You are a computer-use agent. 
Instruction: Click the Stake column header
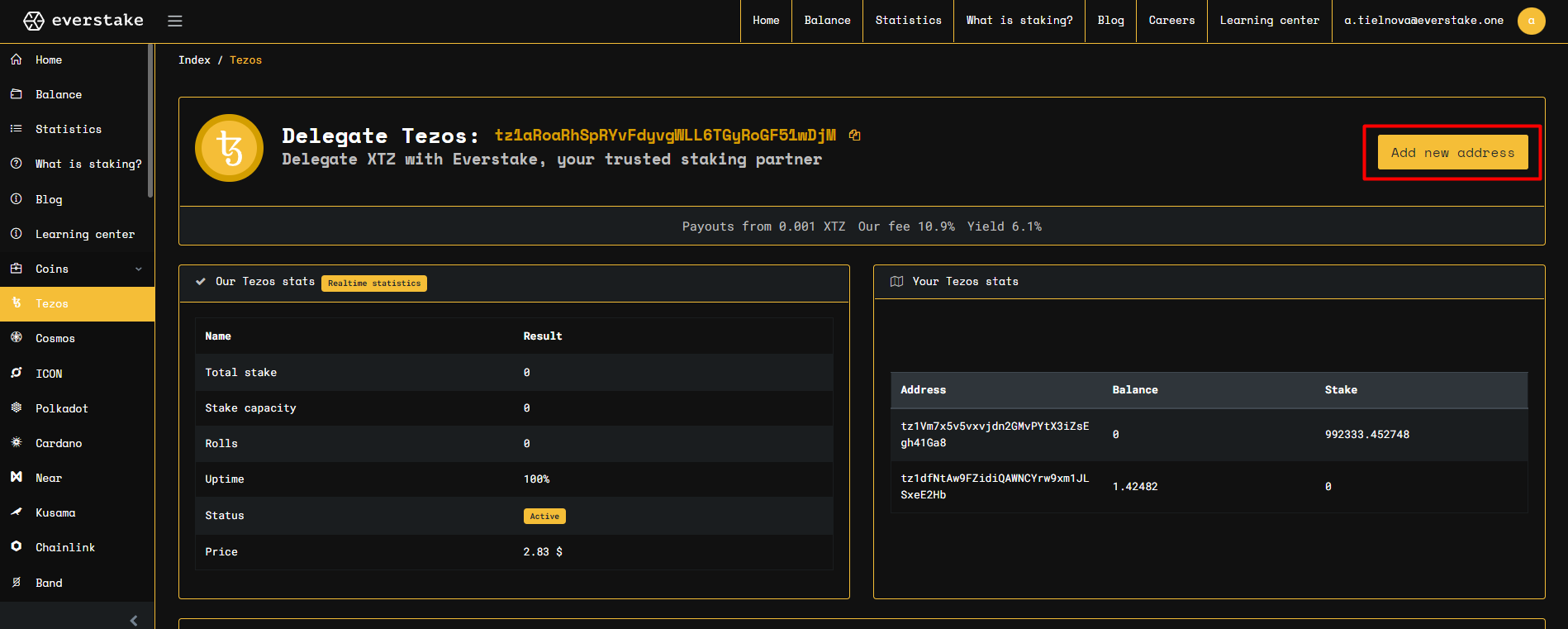[x=1341, y=390]
